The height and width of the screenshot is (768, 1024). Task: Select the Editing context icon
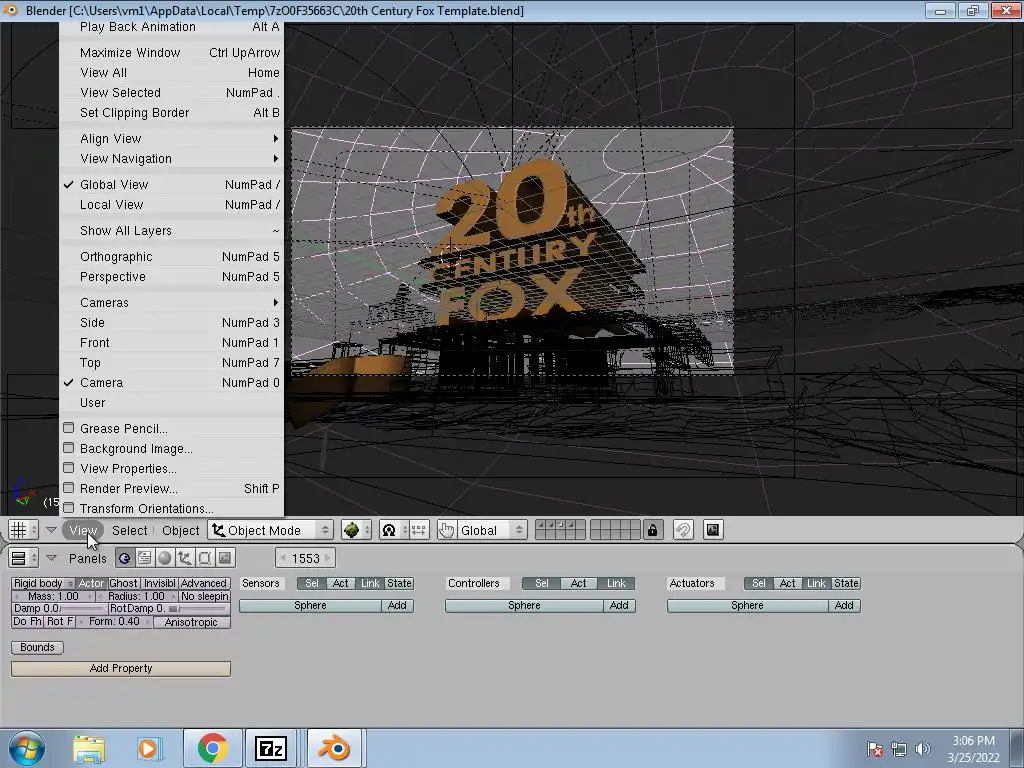point(205,558)
